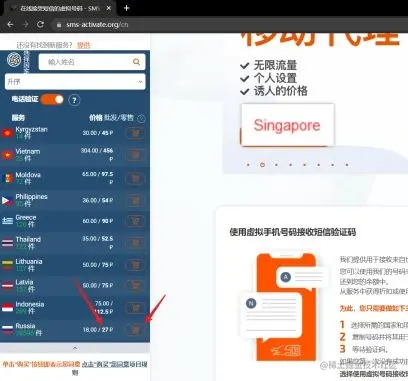This screenshot has width=408, height=381.
Task: Open the sort order dropdown
Action: point(75,82)
